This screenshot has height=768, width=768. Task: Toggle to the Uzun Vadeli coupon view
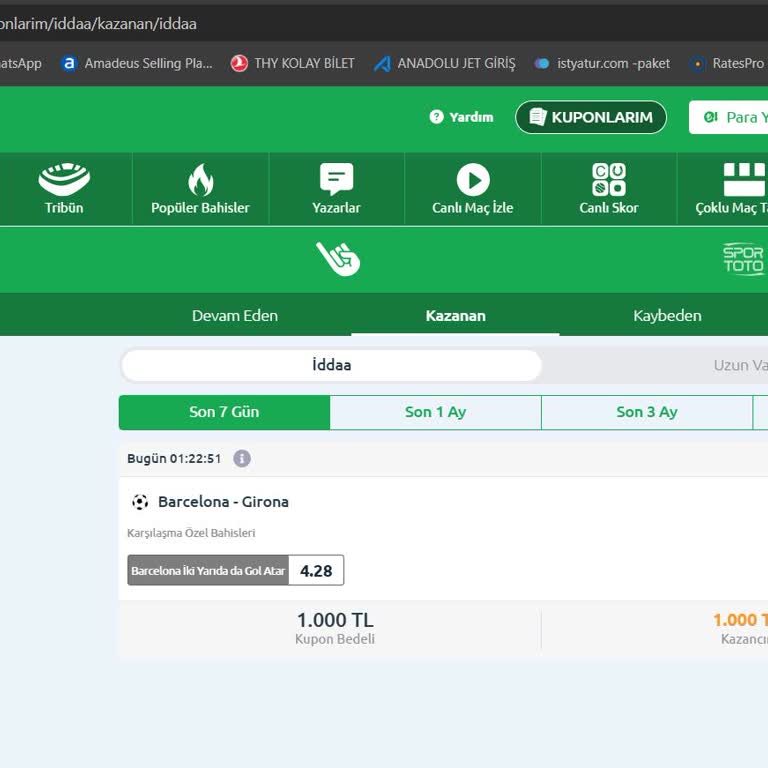[x=740, y=366]
